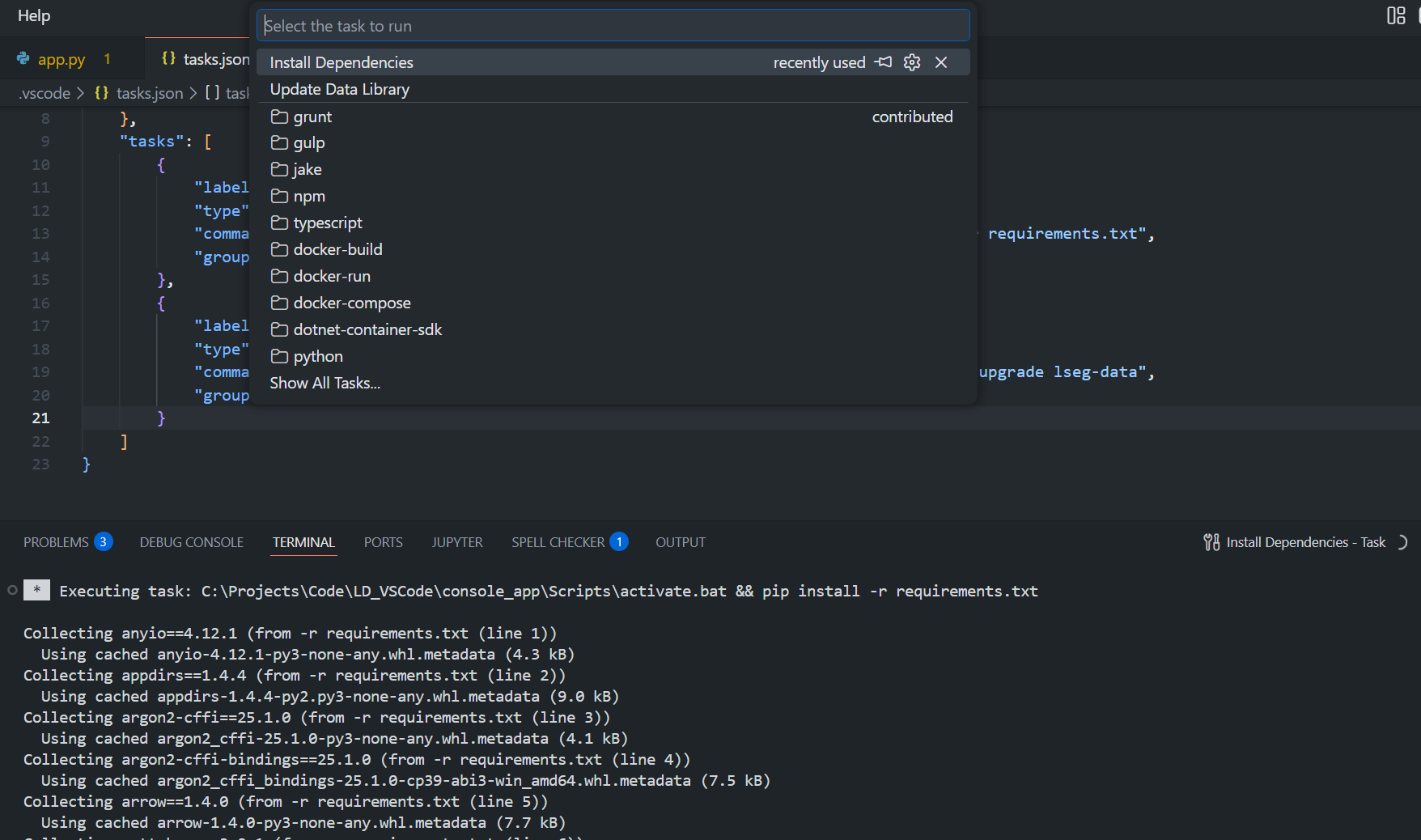Switch to the DEBUG CONSOLE tab
Viewport: 1421px width, 840px height.
(x=191, y=542)
